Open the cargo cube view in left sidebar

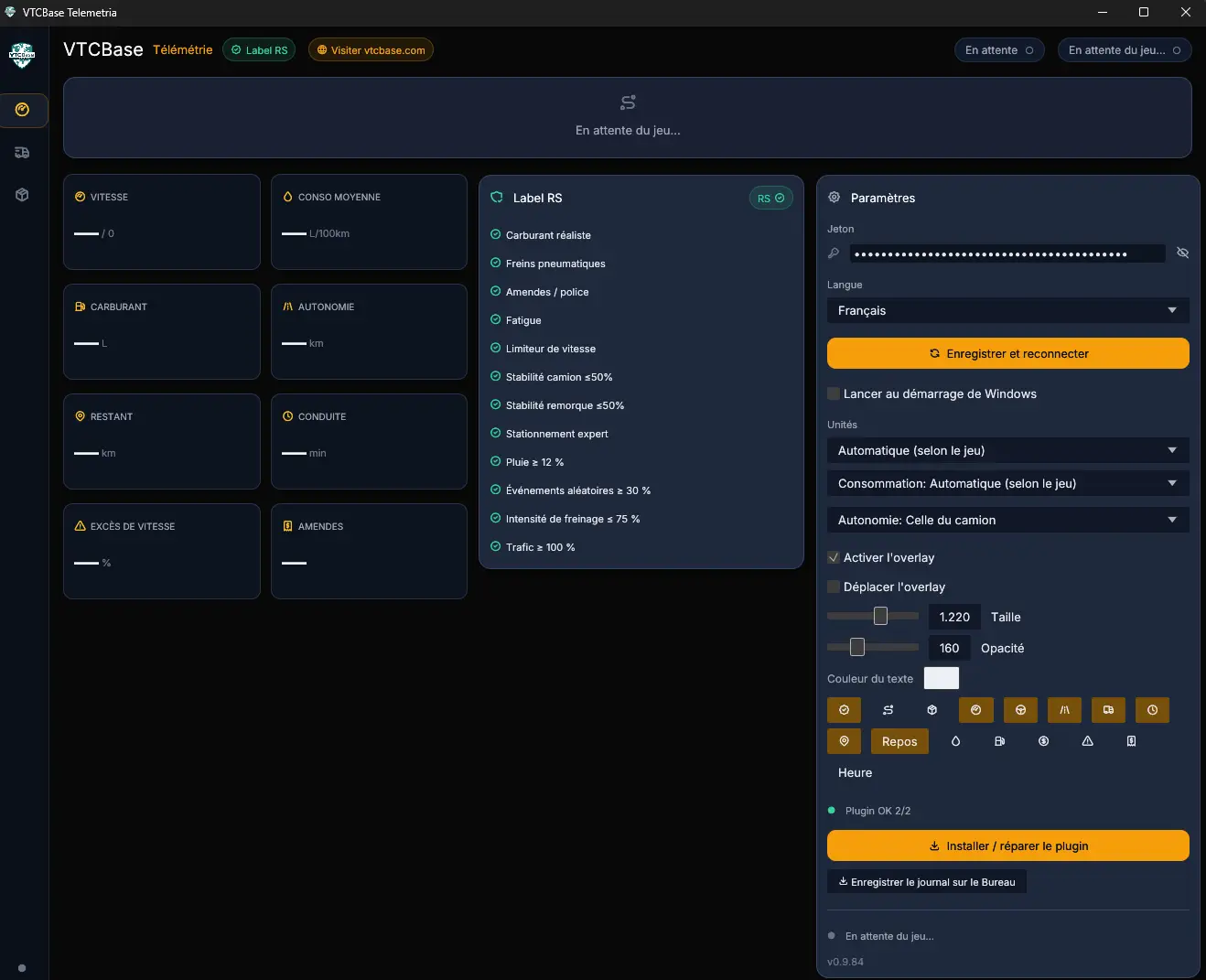click(23, 195)
